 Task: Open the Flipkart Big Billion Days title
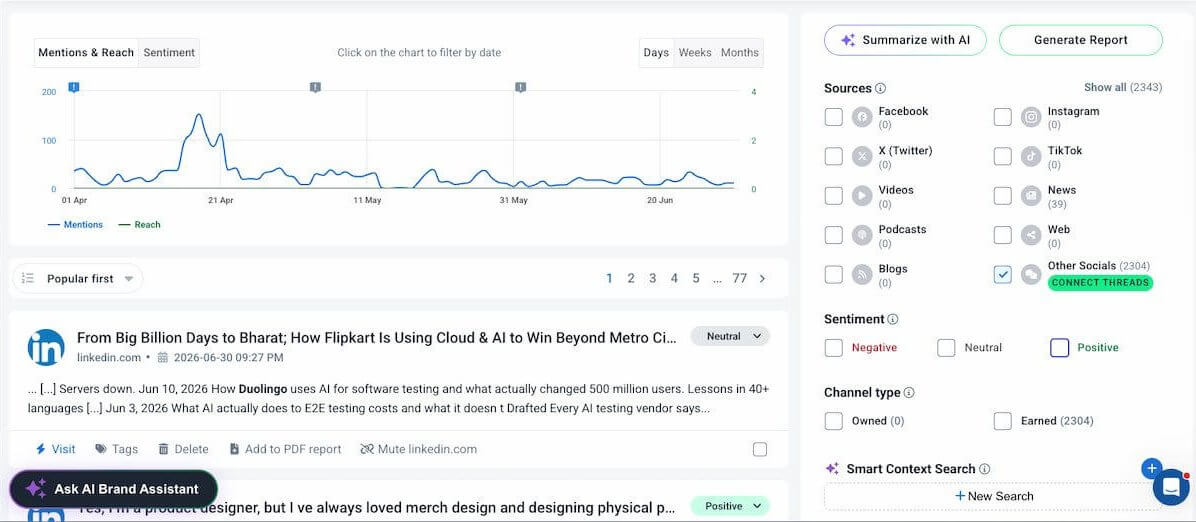click(377, 338)
